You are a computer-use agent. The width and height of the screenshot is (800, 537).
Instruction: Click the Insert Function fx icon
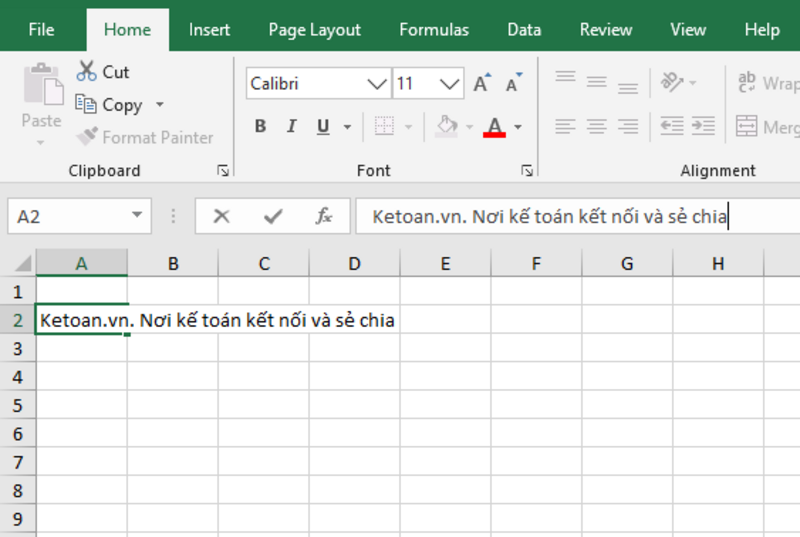324,216
